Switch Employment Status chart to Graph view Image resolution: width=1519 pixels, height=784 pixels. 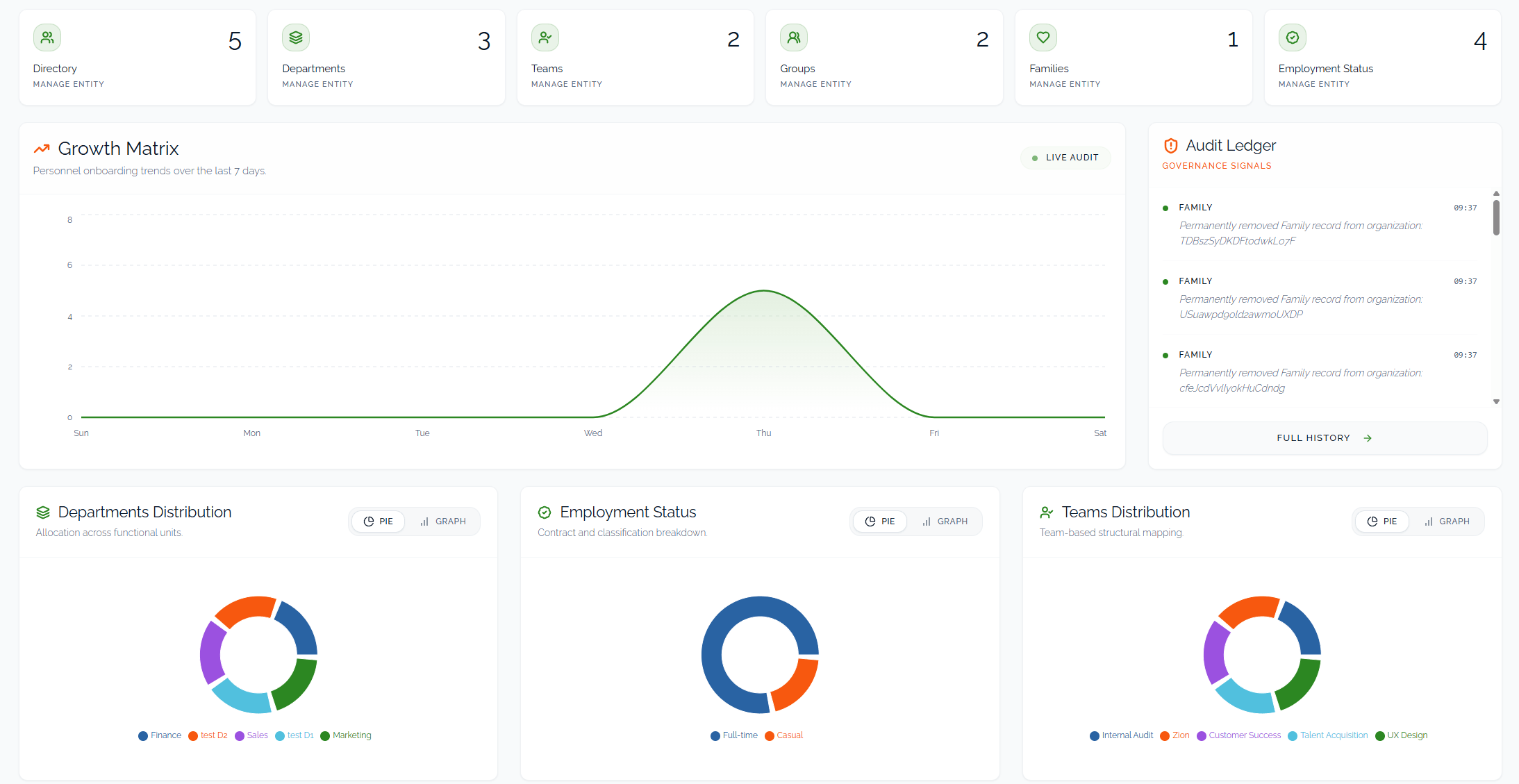point(945,522)
